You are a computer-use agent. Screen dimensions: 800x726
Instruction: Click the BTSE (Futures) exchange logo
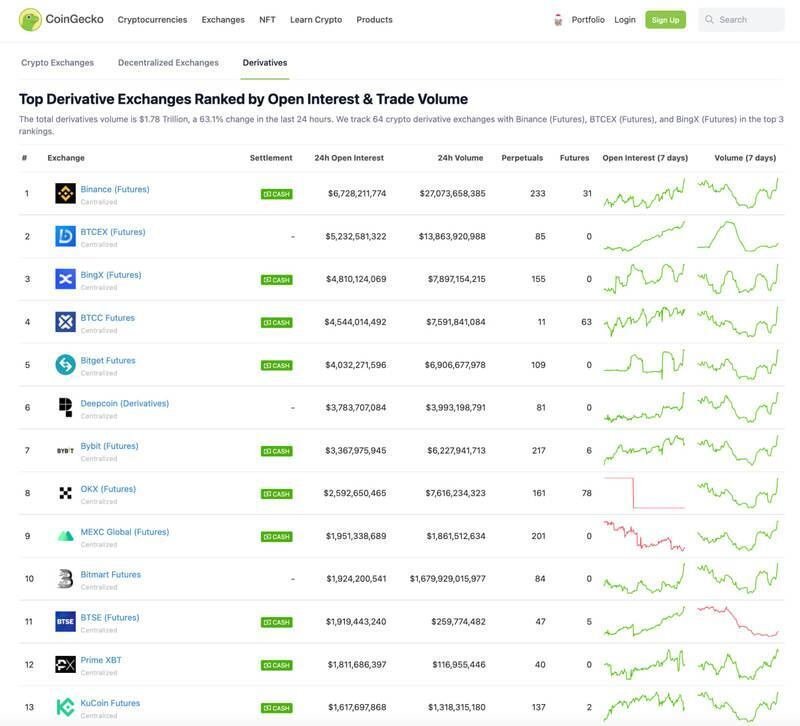tap(63, 619)
